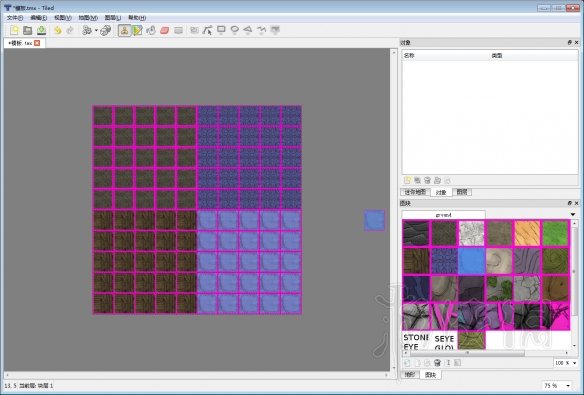Pick the brown wood plank tile
Image resolution: width=584 pixels, height=395 pixels.
(416, 261)
